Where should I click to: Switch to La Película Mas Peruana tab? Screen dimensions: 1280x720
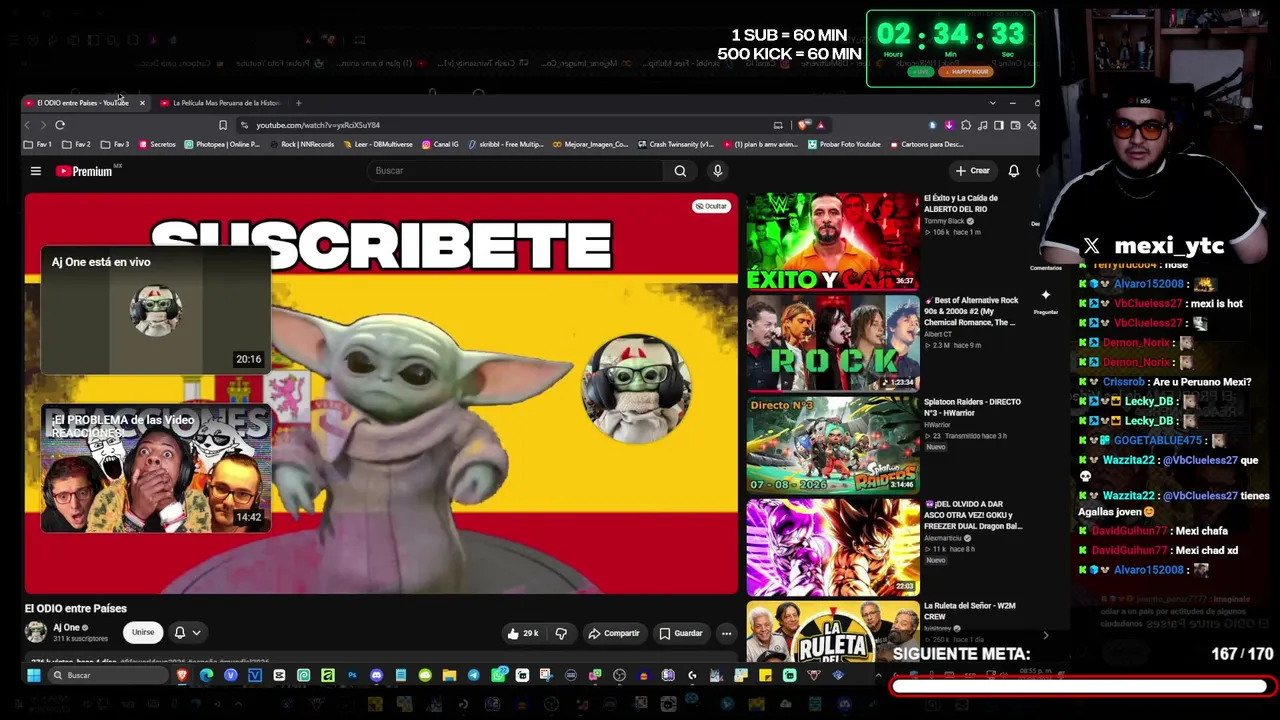220,103
